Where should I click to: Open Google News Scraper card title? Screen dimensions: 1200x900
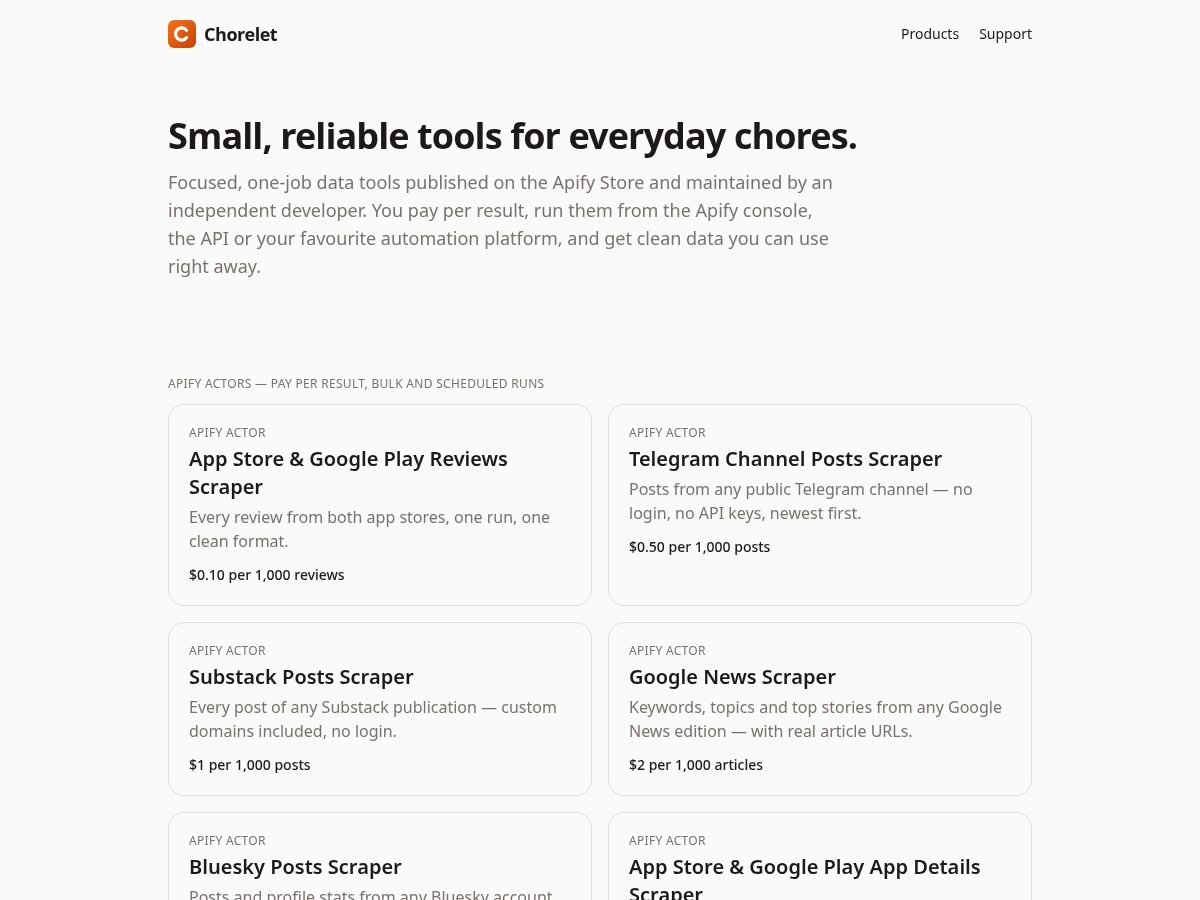coord(732,677)
